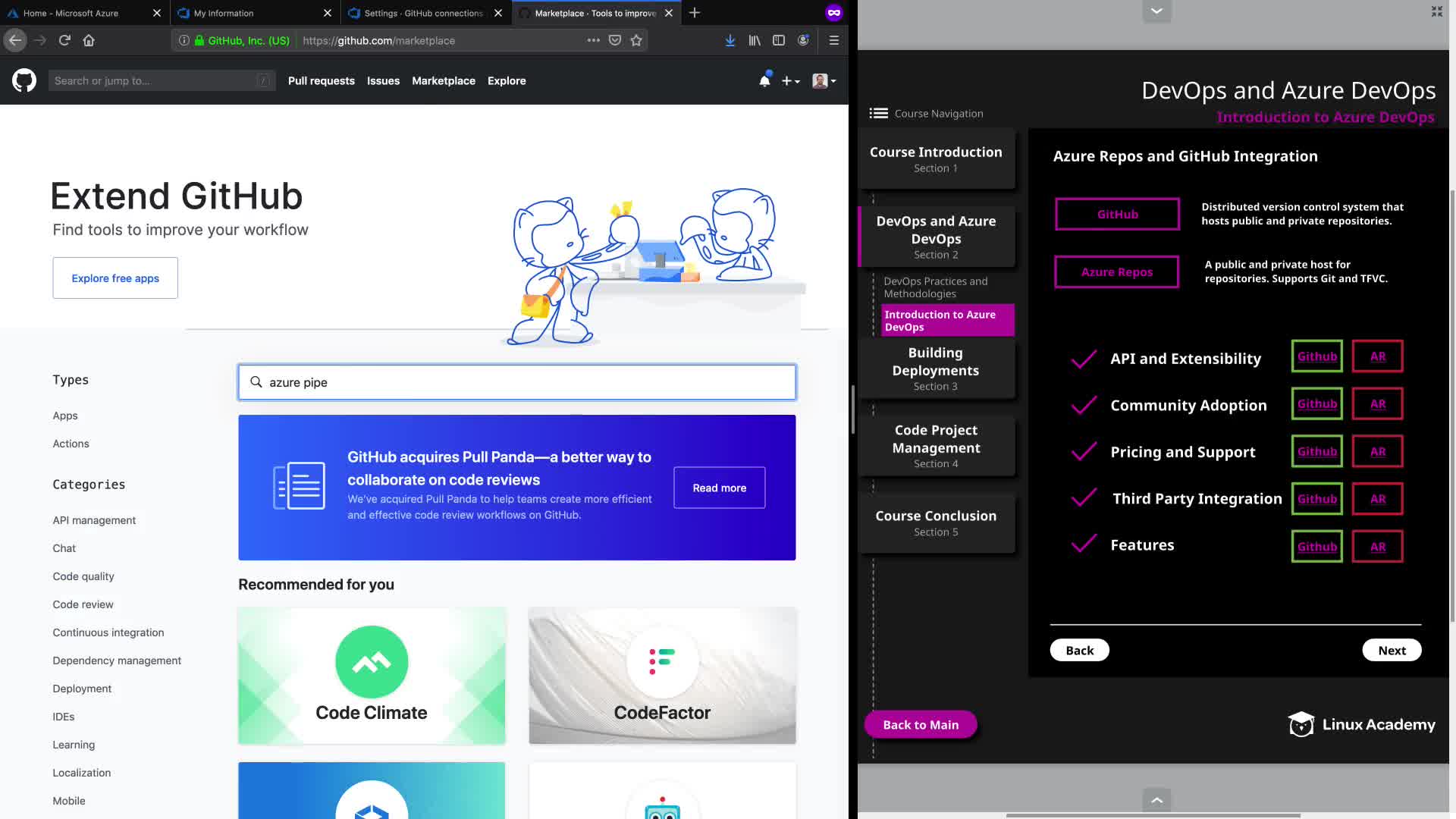The image size is (1456, 819).
Task: Toggle API and Extensibility checkmark
Action: pyautogui.click(x=1084, y=359)
